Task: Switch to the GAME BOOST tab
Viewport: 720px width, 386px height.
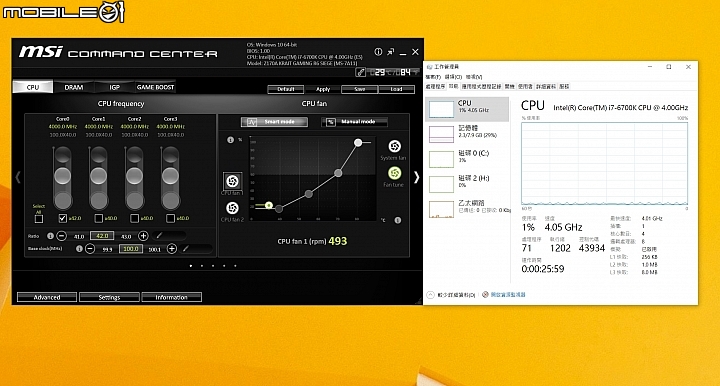Action: [x=155, y=87]
